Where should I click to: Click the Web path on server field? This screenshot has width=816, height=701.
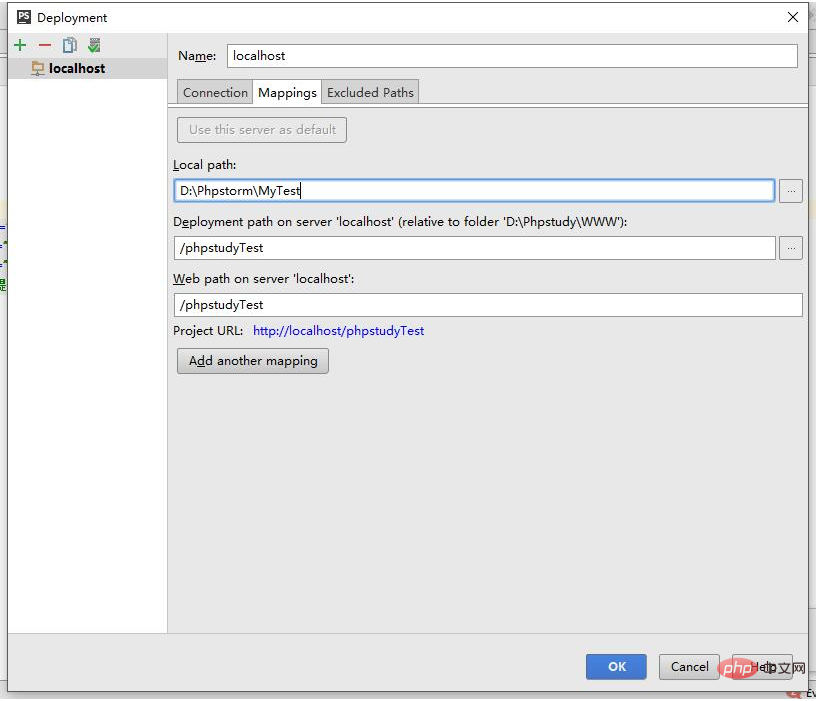point(488,304)
